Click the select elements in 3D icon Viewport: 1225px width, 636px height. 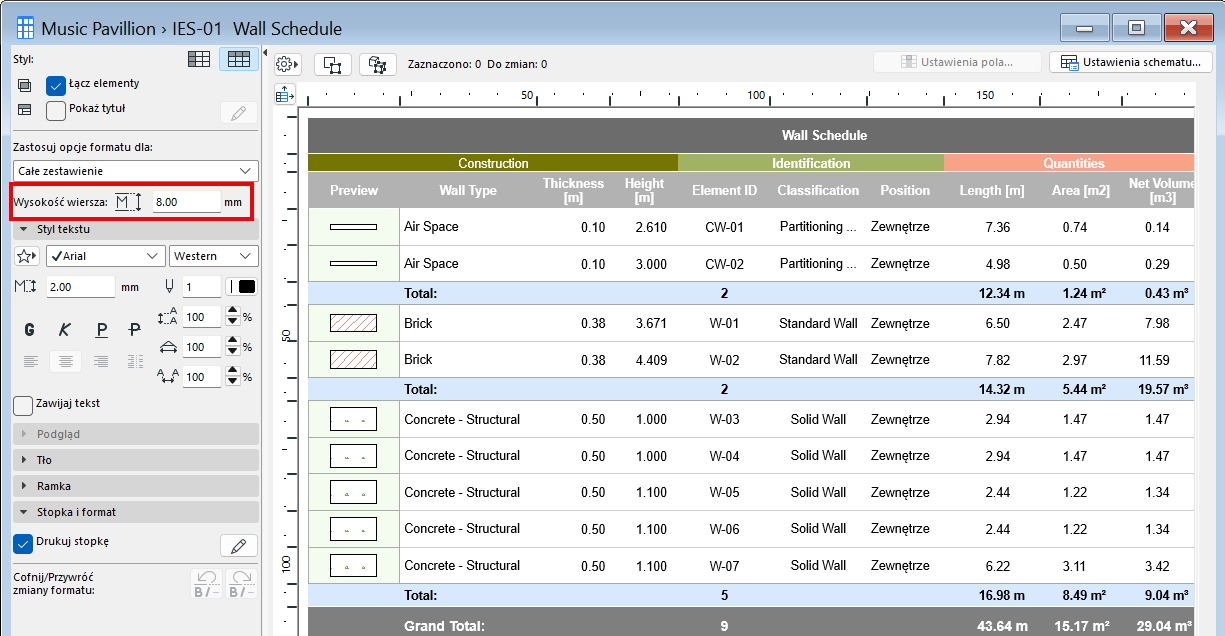tap(378, 64)
